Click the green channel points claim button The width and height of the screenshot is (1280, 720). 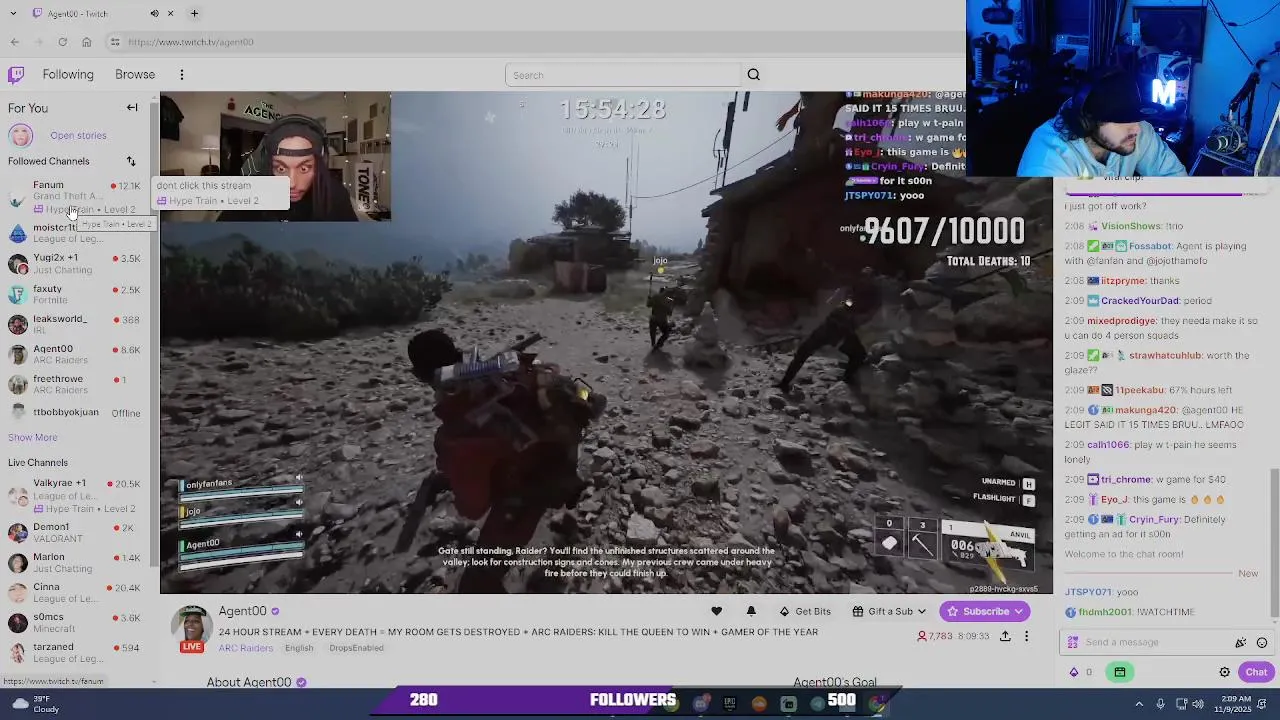pos(1119,672)
